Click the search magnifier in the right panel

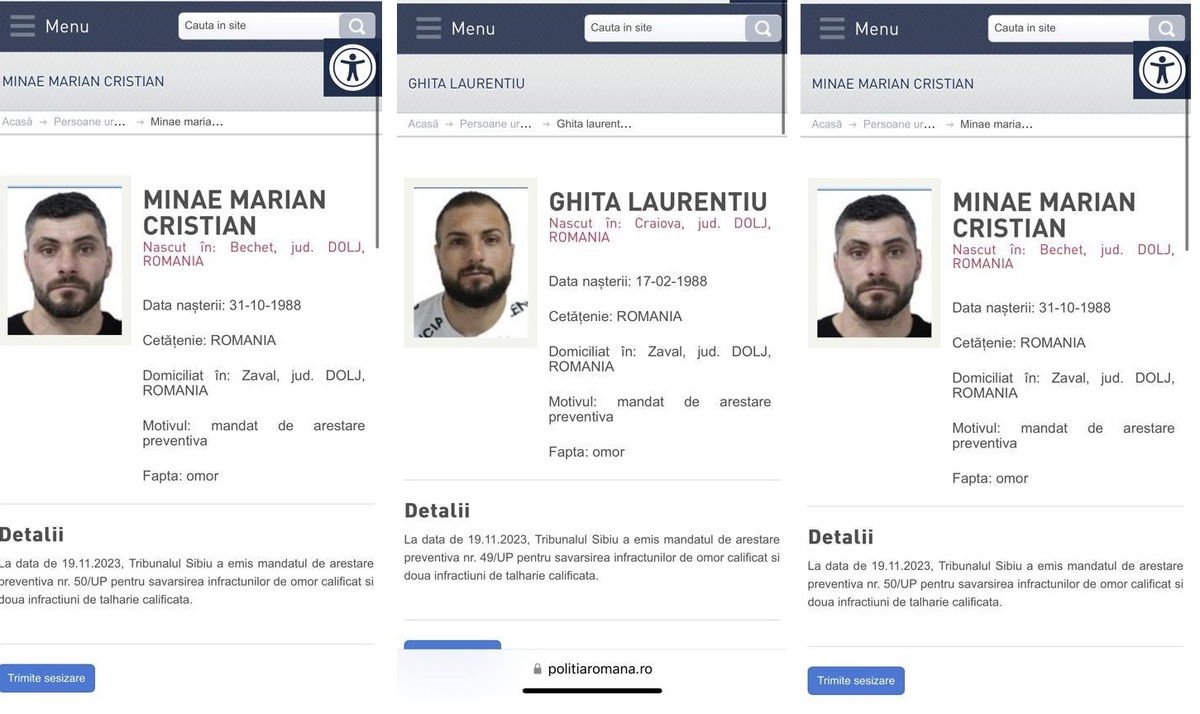coord(1167,28)
